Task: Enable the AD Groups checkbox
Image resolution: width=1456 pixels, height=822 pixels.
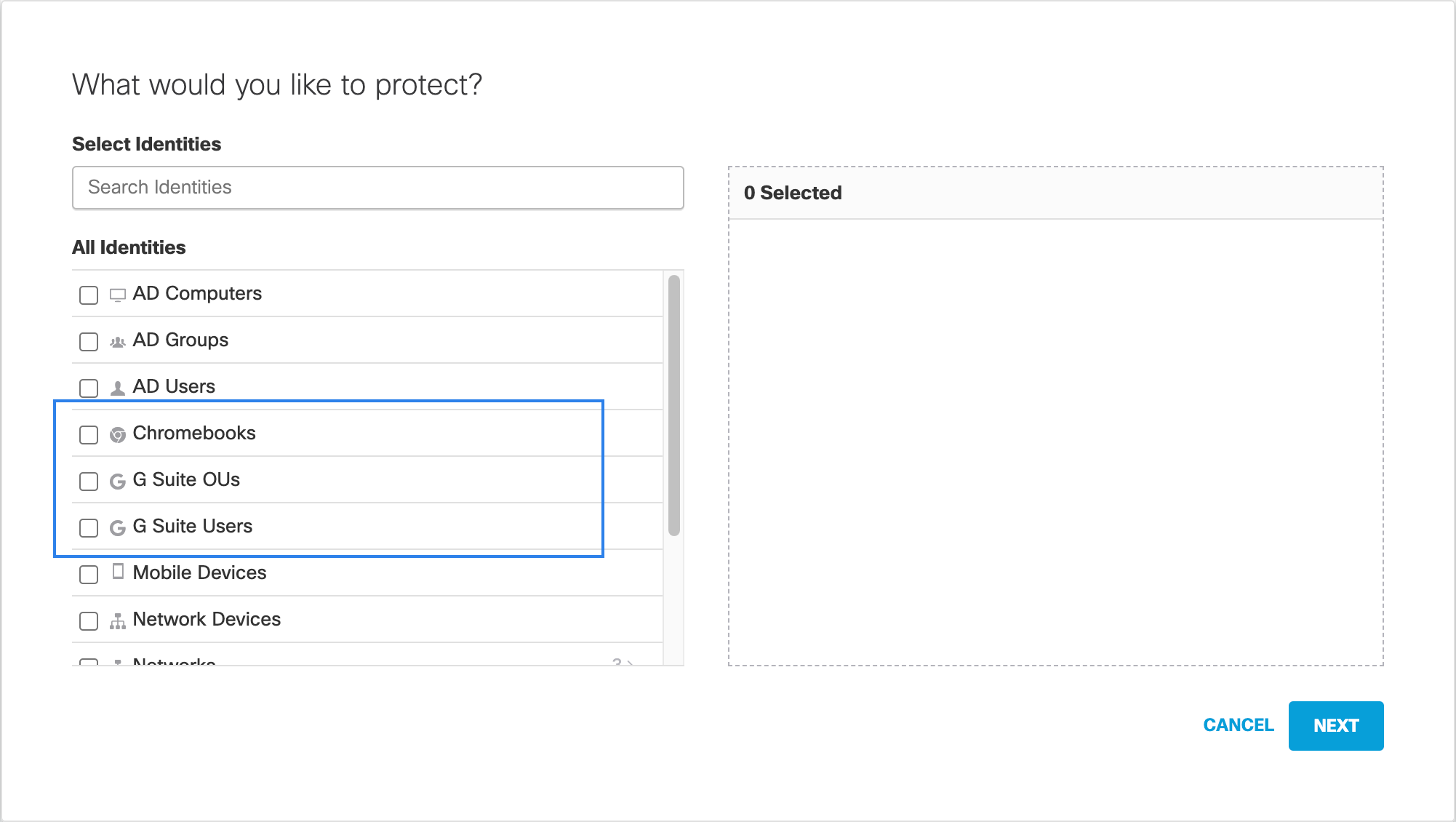Action: click(x=89, y=342)
